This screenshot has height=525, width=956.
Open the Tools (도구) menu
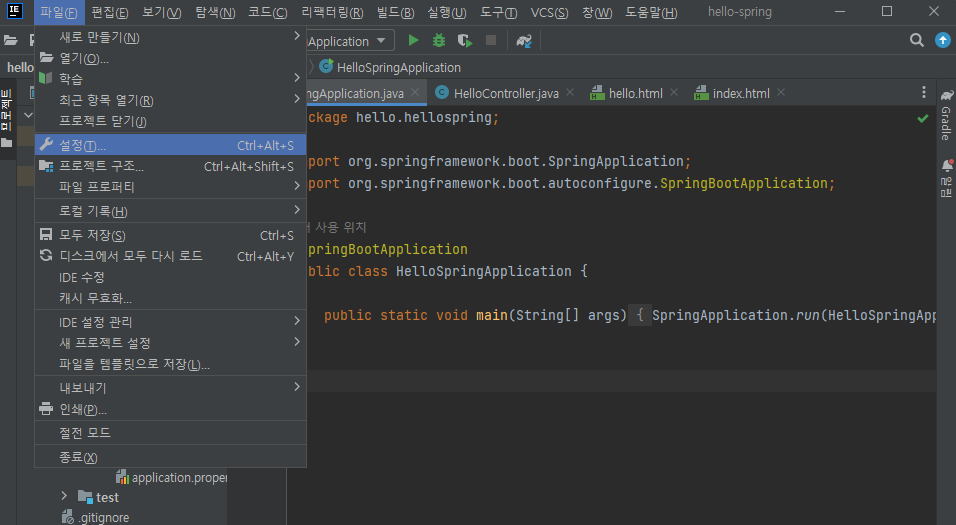coord(498,12)
